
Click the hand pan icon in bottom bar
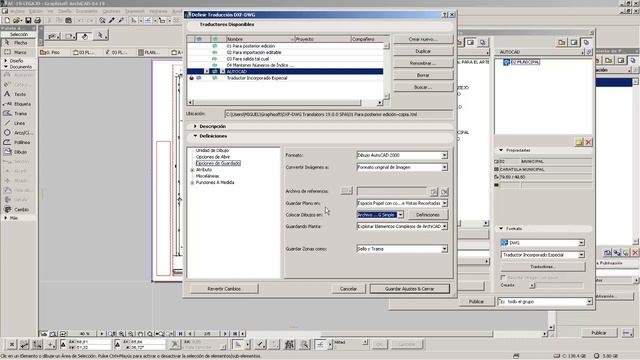click(140, 334)
